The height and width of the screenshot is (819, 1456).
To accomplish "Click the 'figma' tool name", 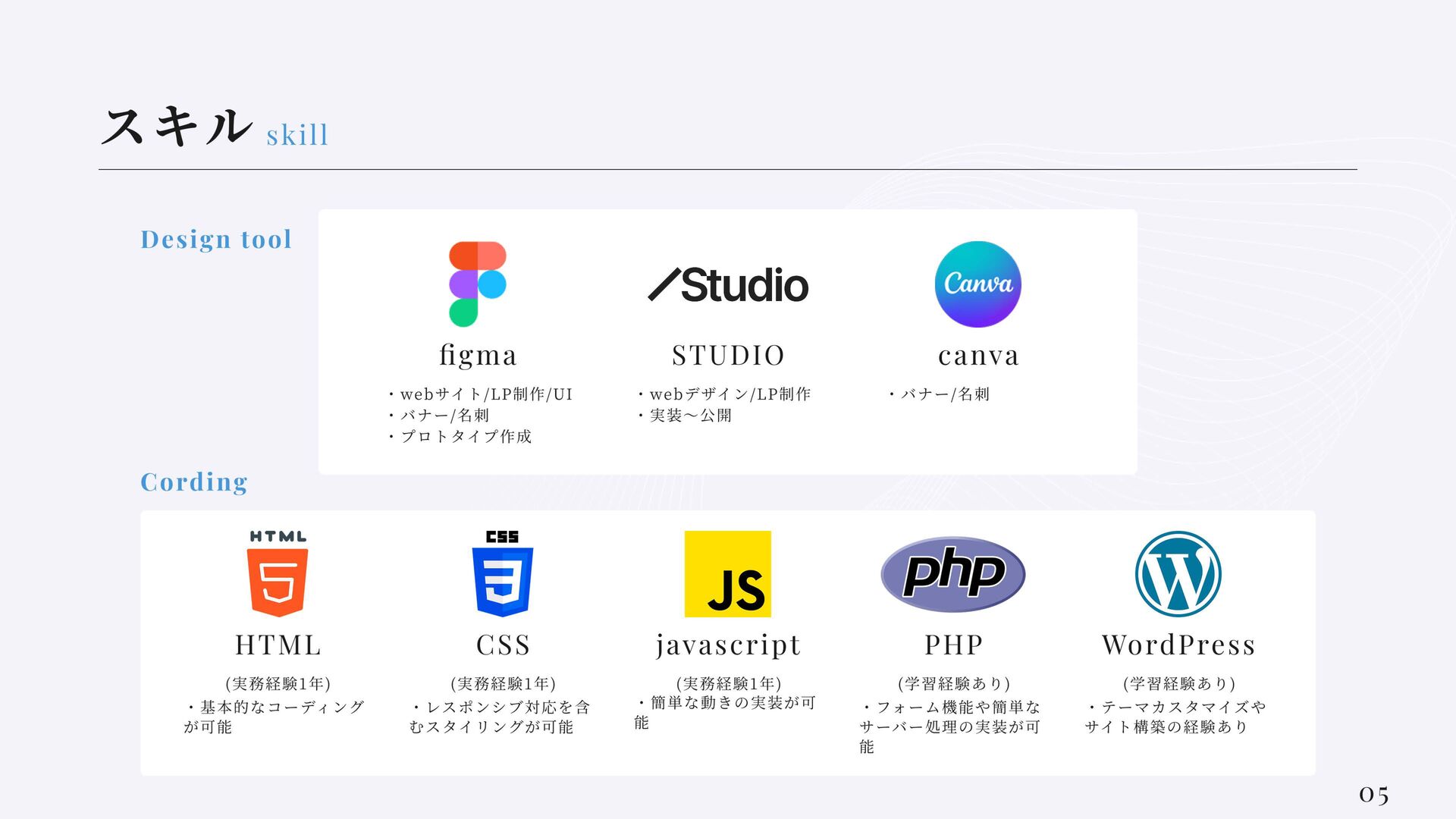I will (x=478, y=355).
